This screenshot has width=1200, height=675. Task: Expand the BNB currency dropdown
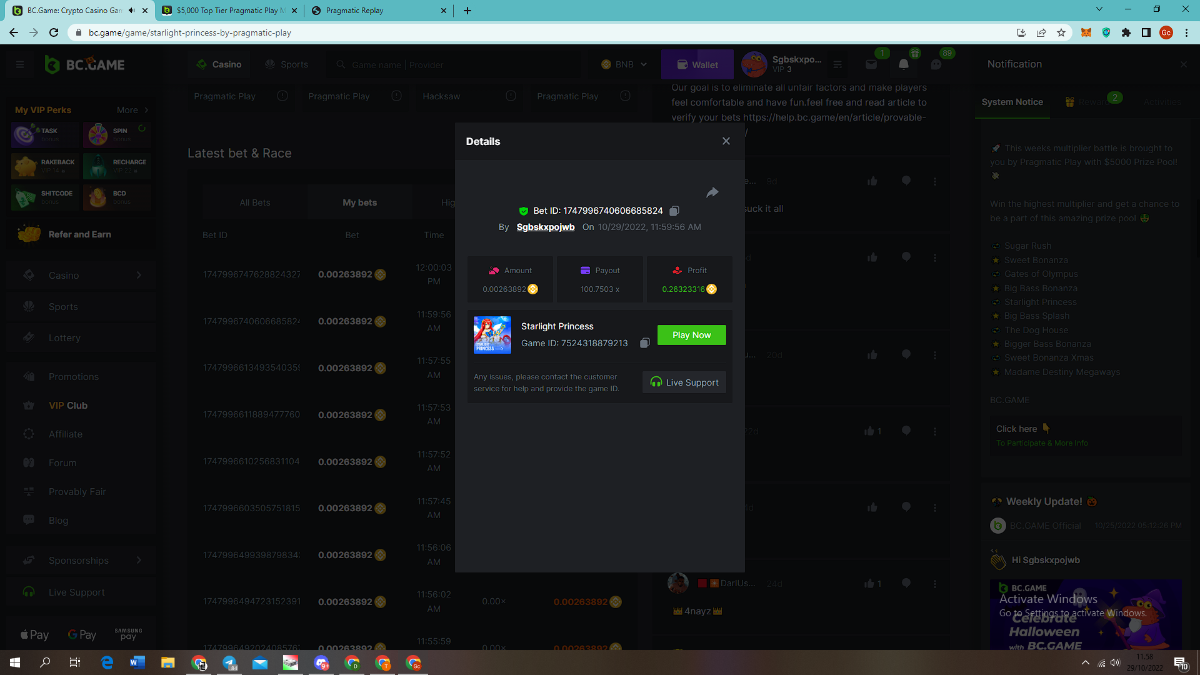point(624,65)
